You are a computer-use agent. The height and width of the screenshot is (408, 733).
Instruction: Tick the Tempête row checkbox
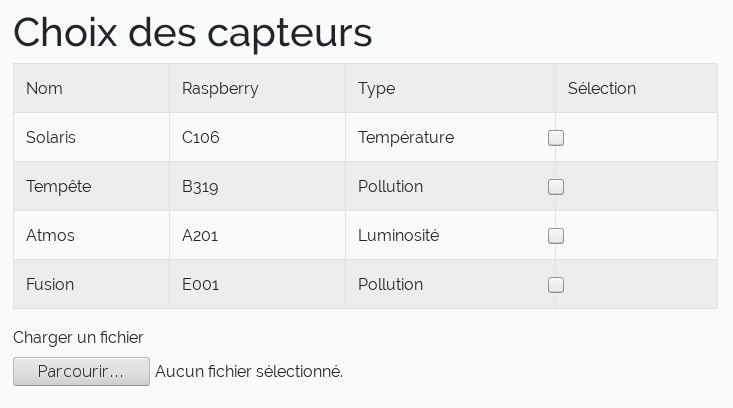pyautogui.click(x=556, y=187)
